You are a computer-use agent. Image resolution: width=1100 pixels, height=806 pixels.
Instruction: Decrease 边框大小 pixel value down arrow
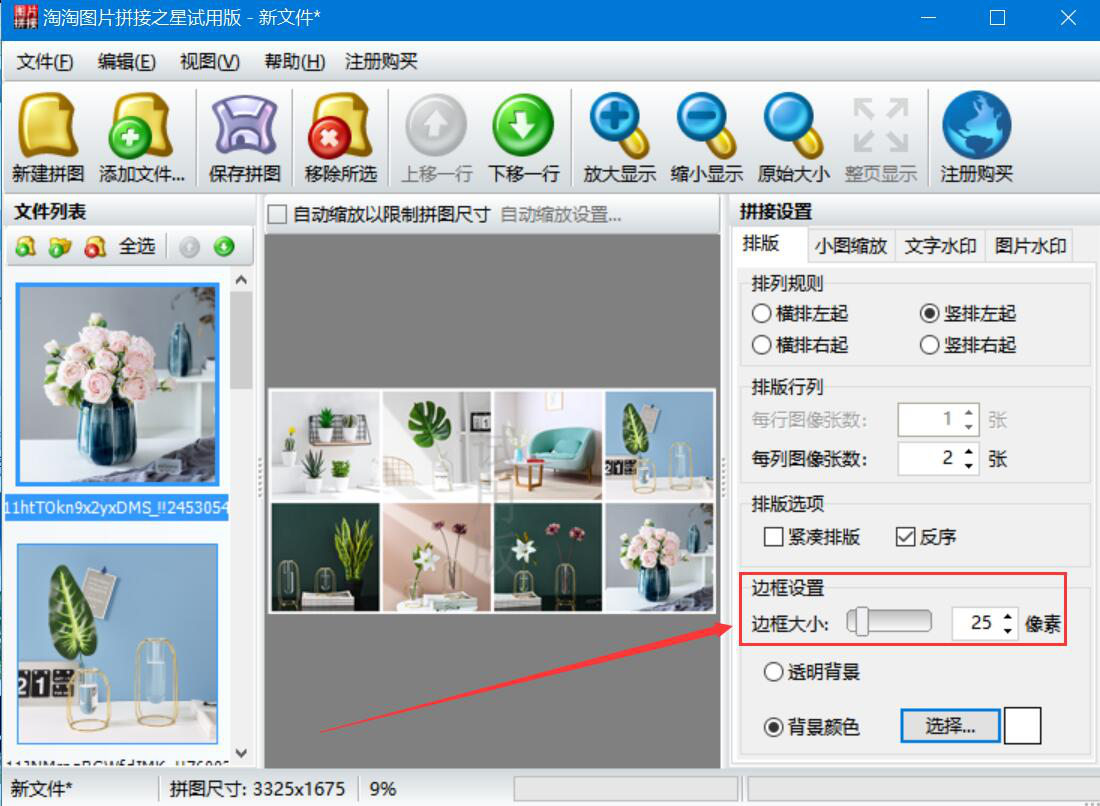1008,631
